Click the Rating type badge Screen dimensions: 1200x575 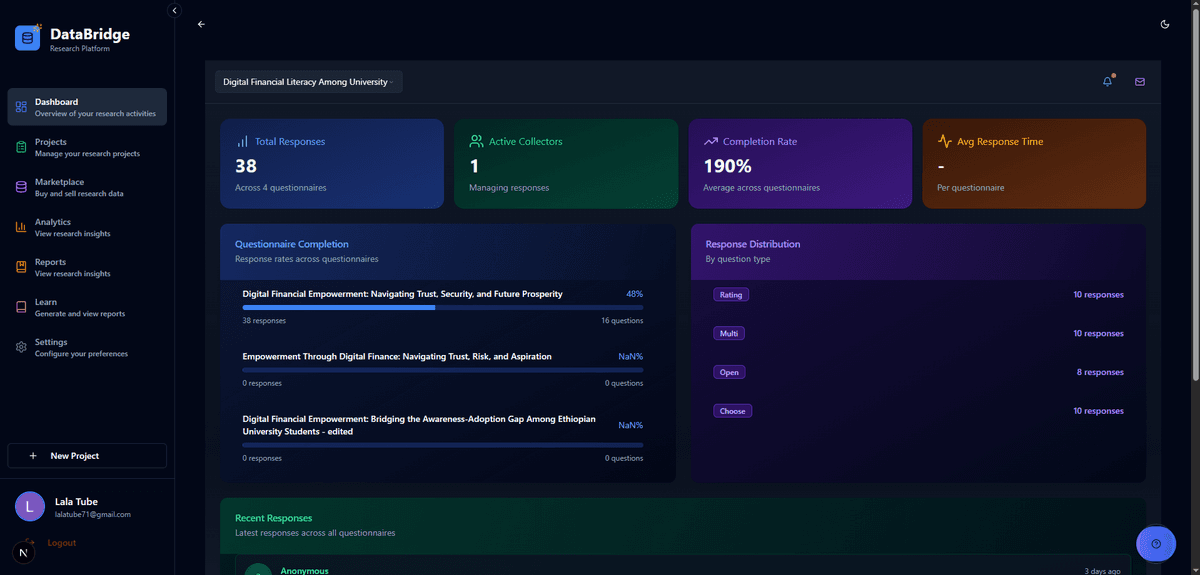(x=731, y=295)
